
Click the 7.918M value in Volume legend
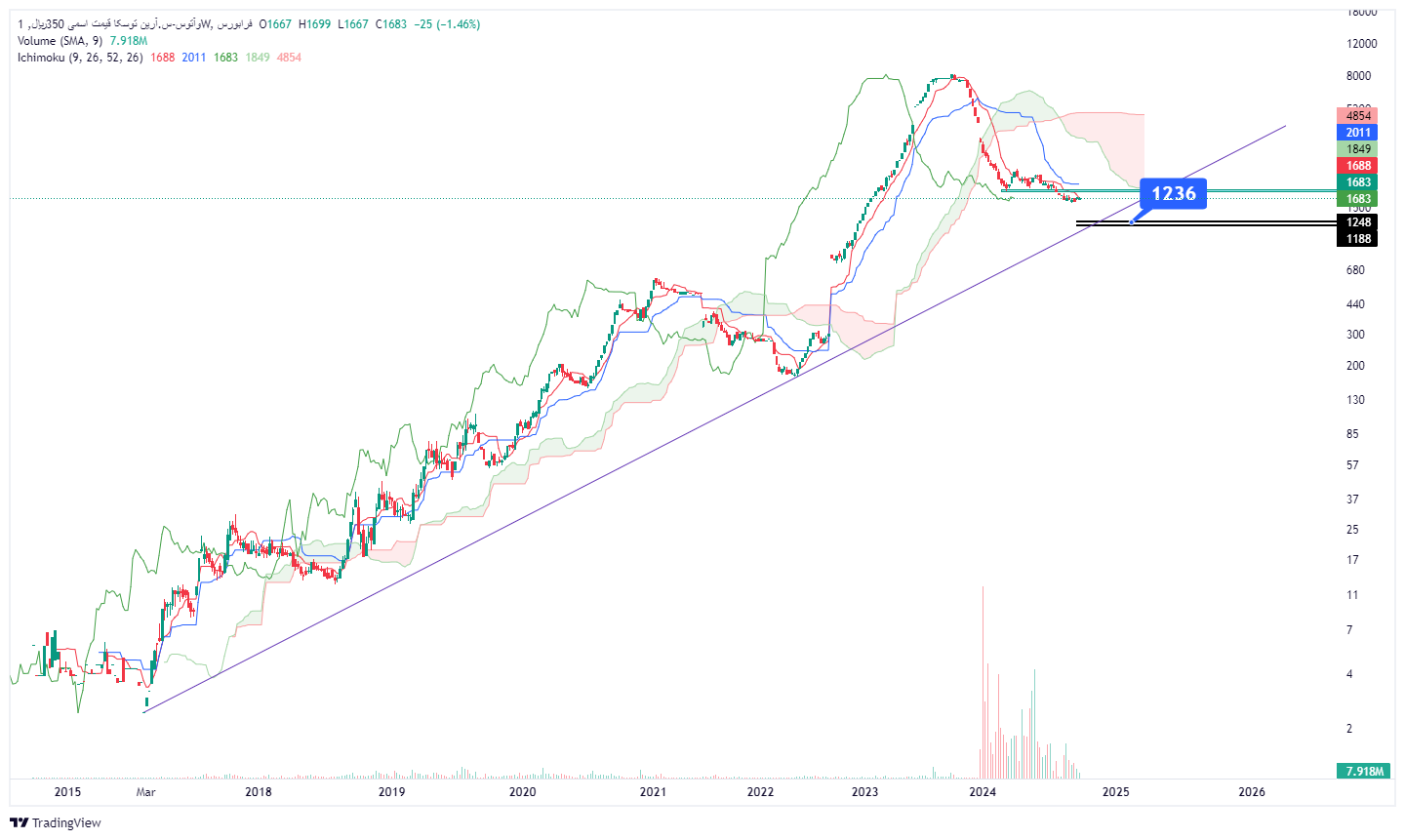click(129, 41)
